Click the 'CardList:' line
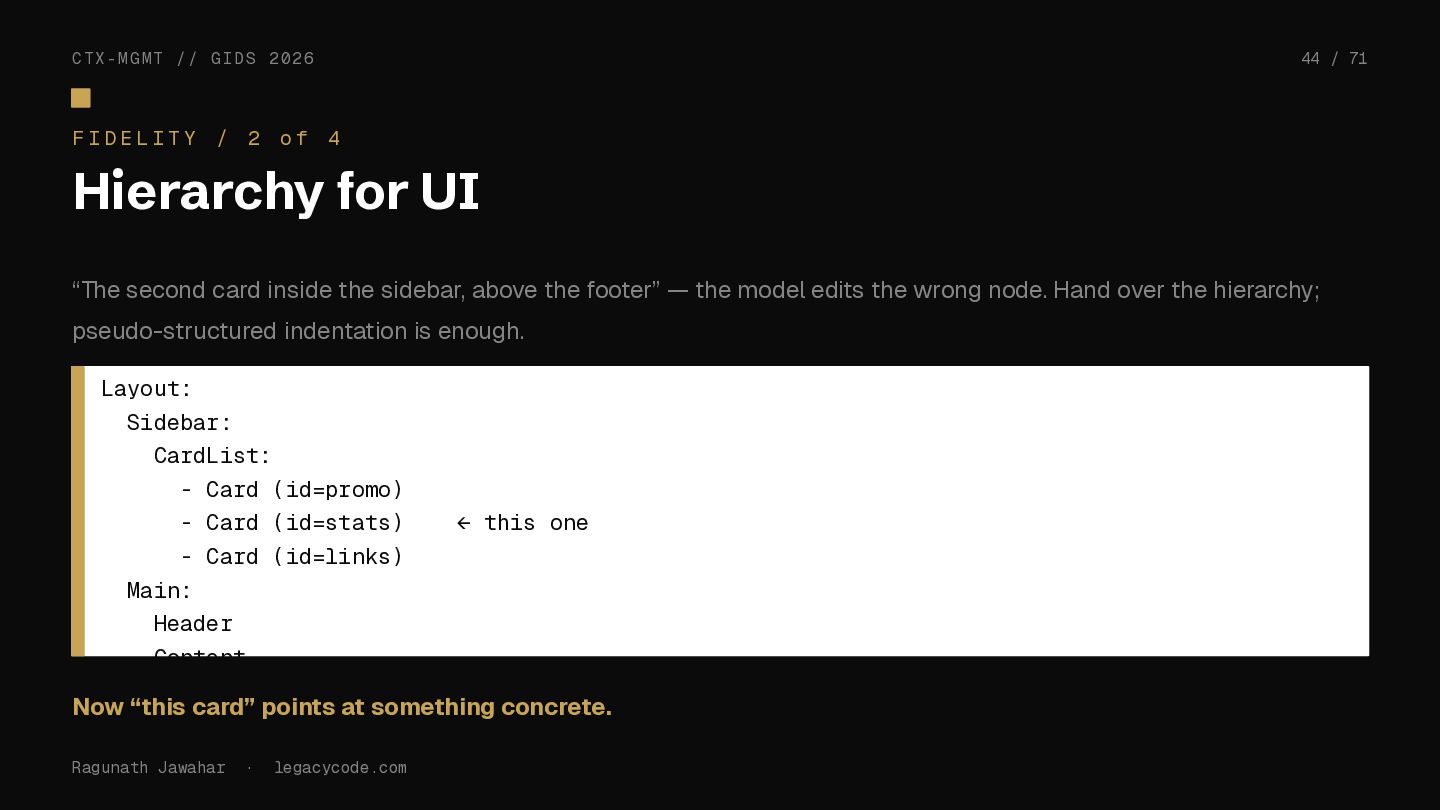The width and height of the screenshot is (1440, 810). point(212,456)
